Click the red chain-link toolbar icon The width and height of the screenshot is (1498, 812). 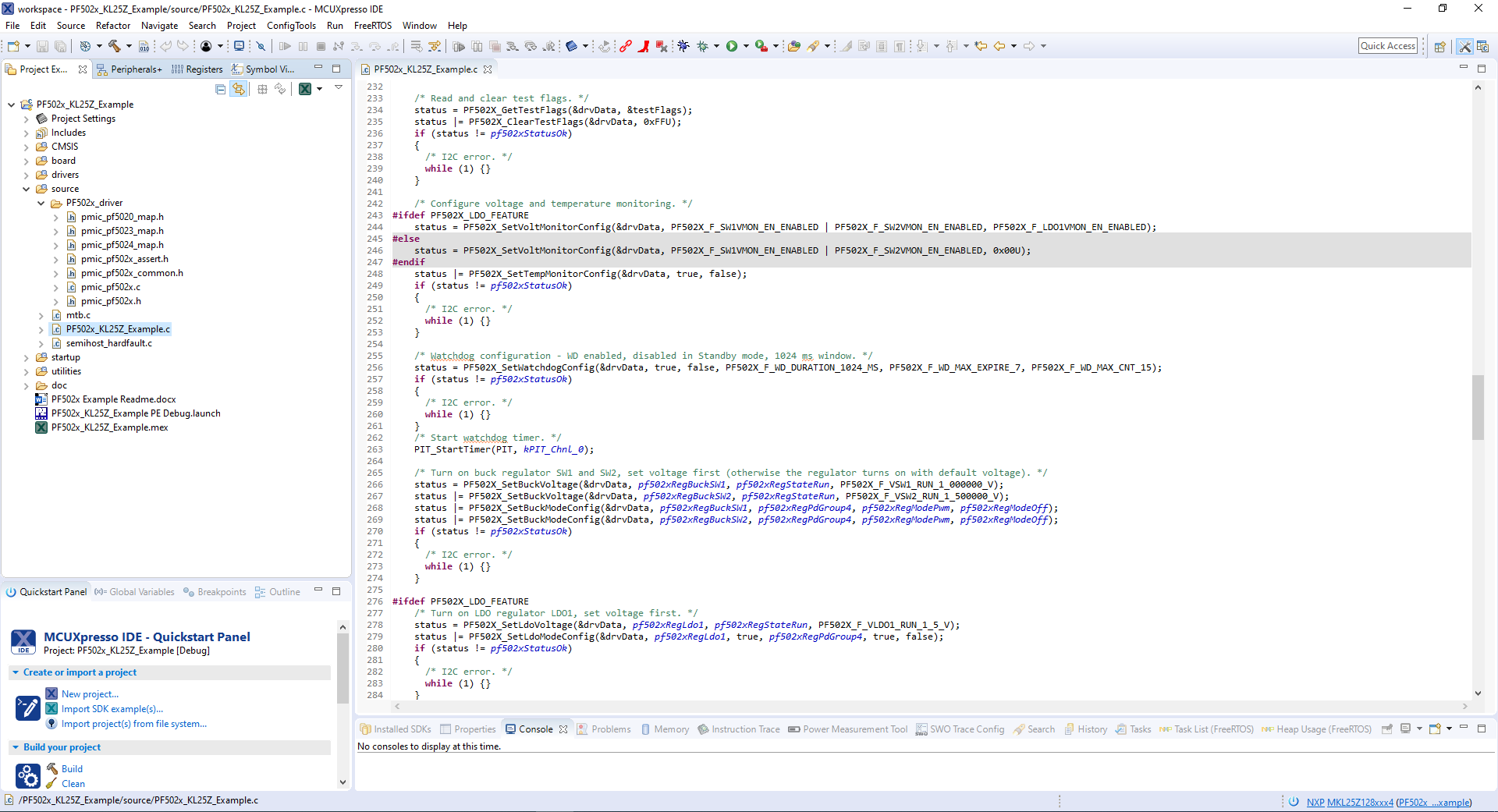pos(626,46)
